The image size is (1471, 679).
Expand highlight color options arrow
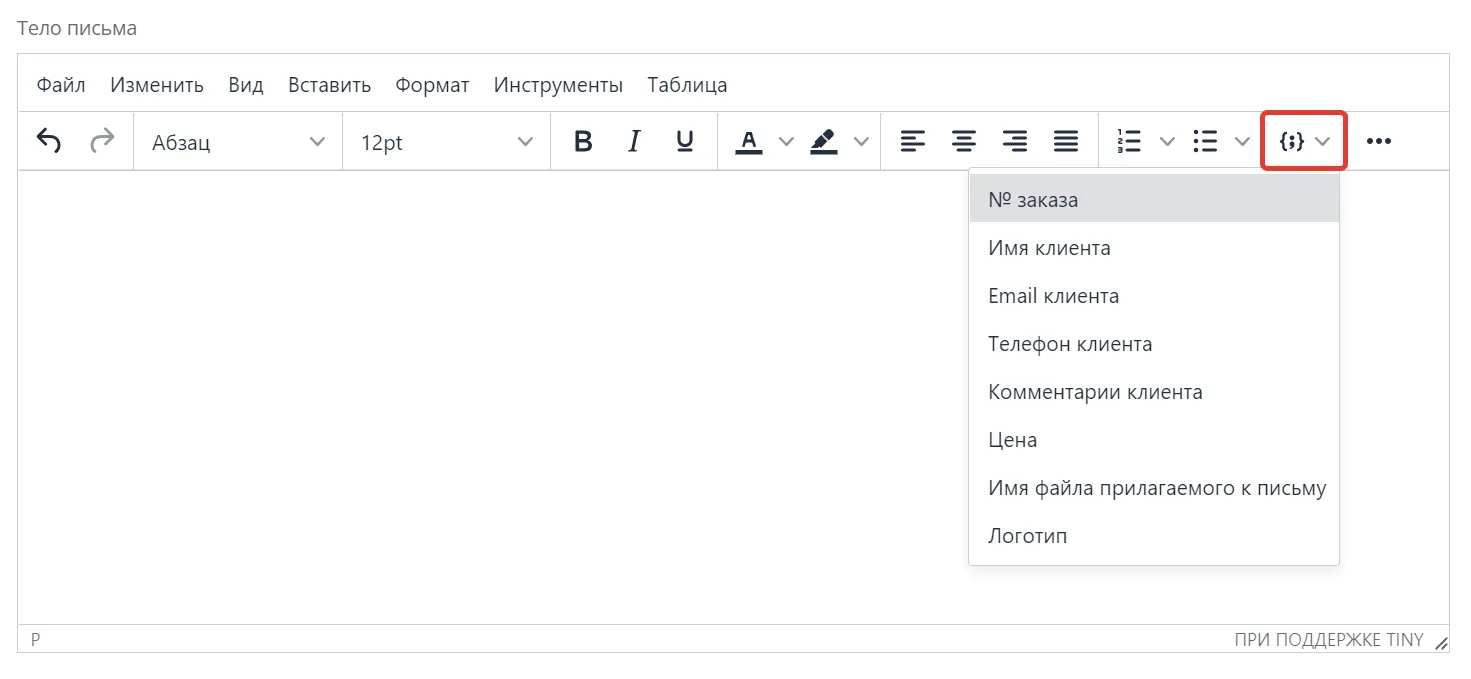coord(861,141)
